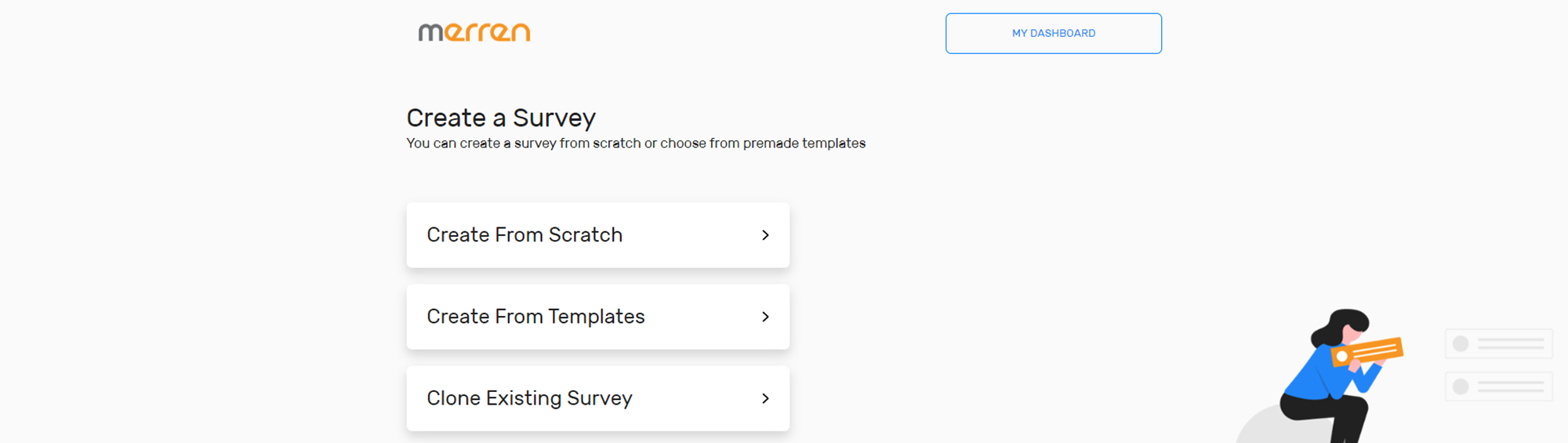Click the merren logo

coord(474,32)
